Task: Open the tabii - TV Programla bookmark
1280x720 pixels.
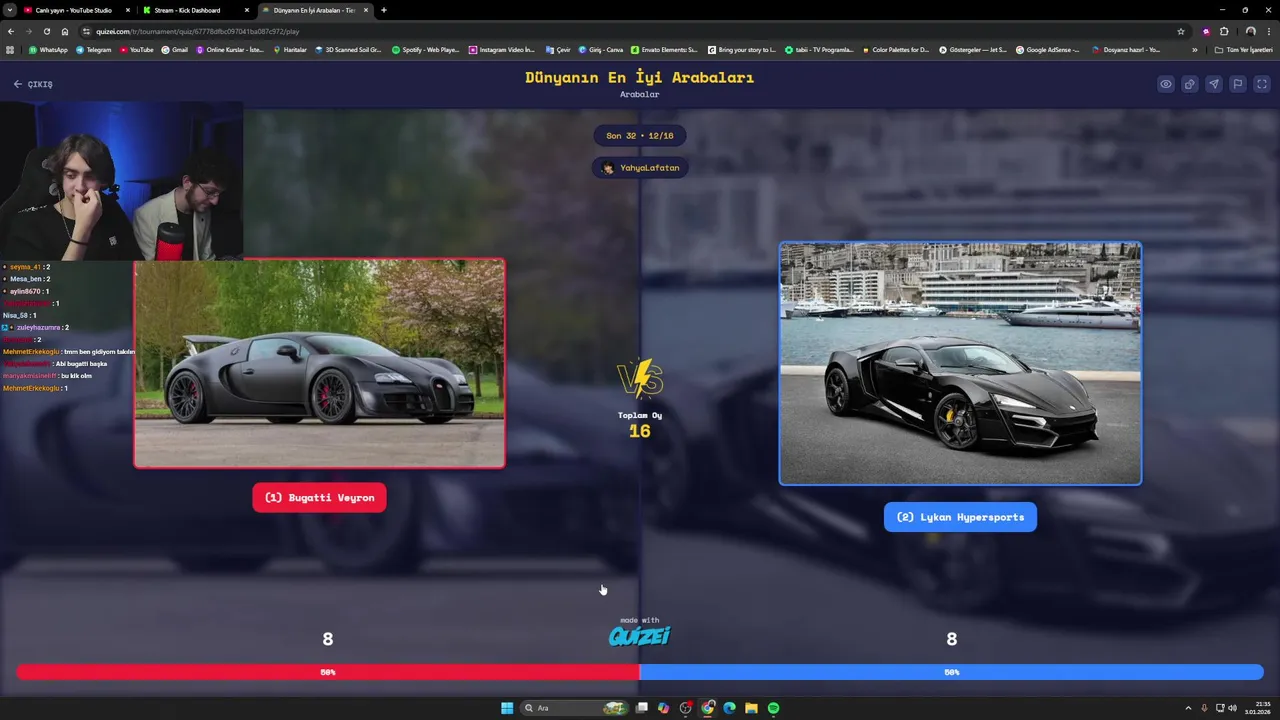Action: (819, 50)
